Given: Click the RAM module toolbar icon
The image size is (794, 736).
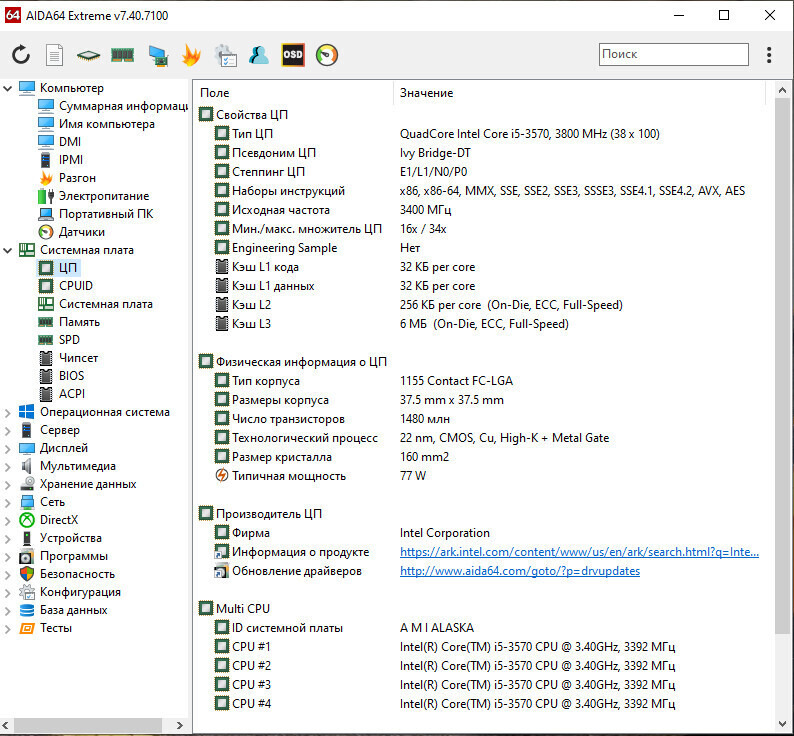Looking at the screenshot, I should 122,55.
